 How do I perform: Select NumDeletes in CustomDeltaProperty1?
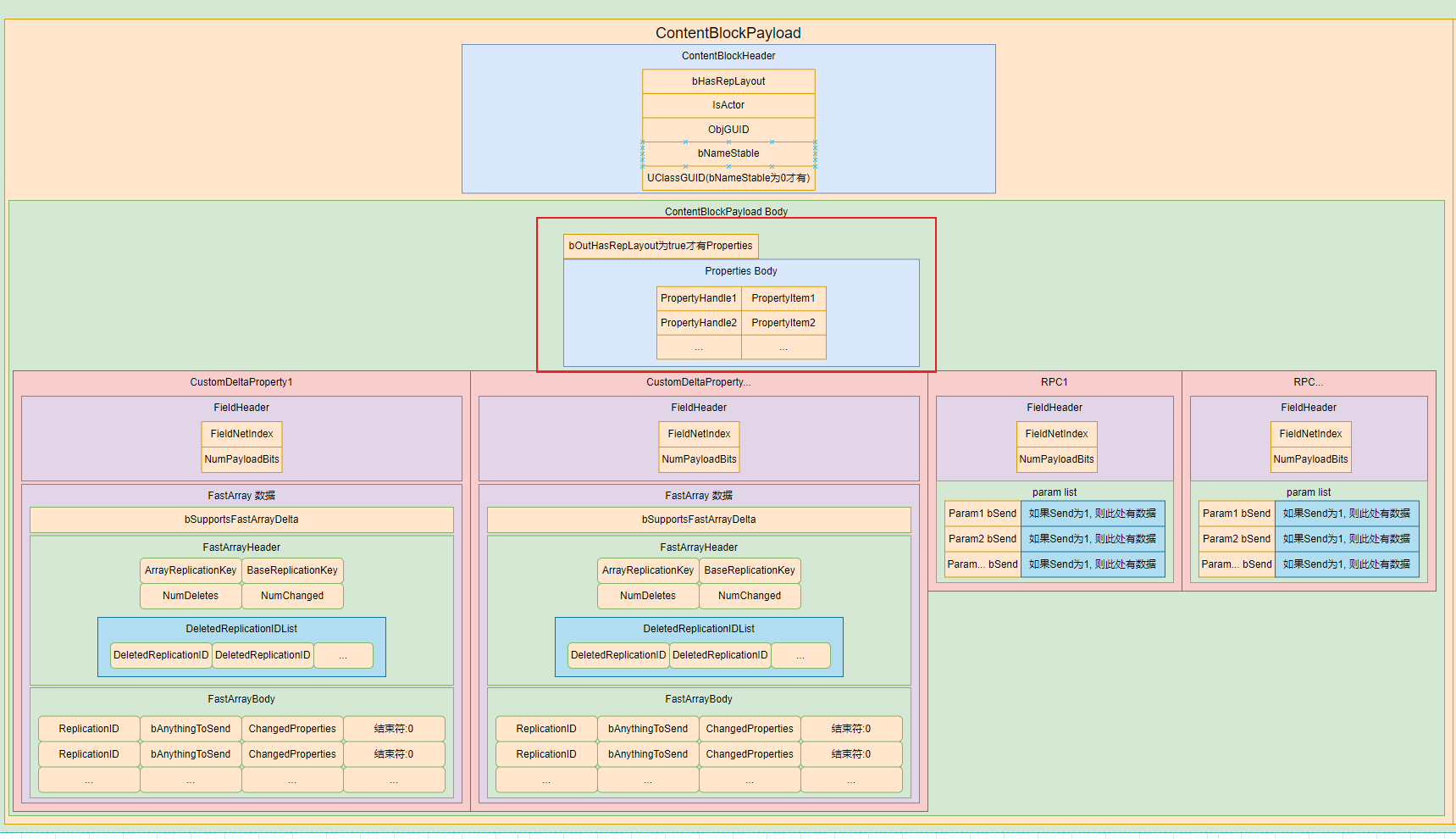coord(191,596)
